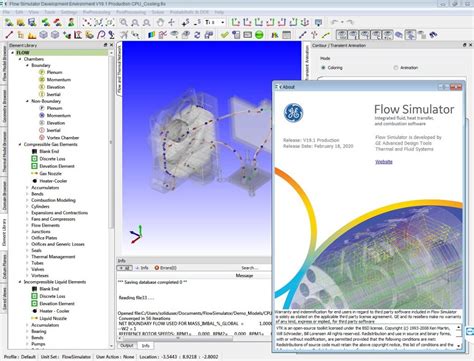474x361 pixels.
Task: Open the Thermal Model Browser side tab
Action: [4, 152]
